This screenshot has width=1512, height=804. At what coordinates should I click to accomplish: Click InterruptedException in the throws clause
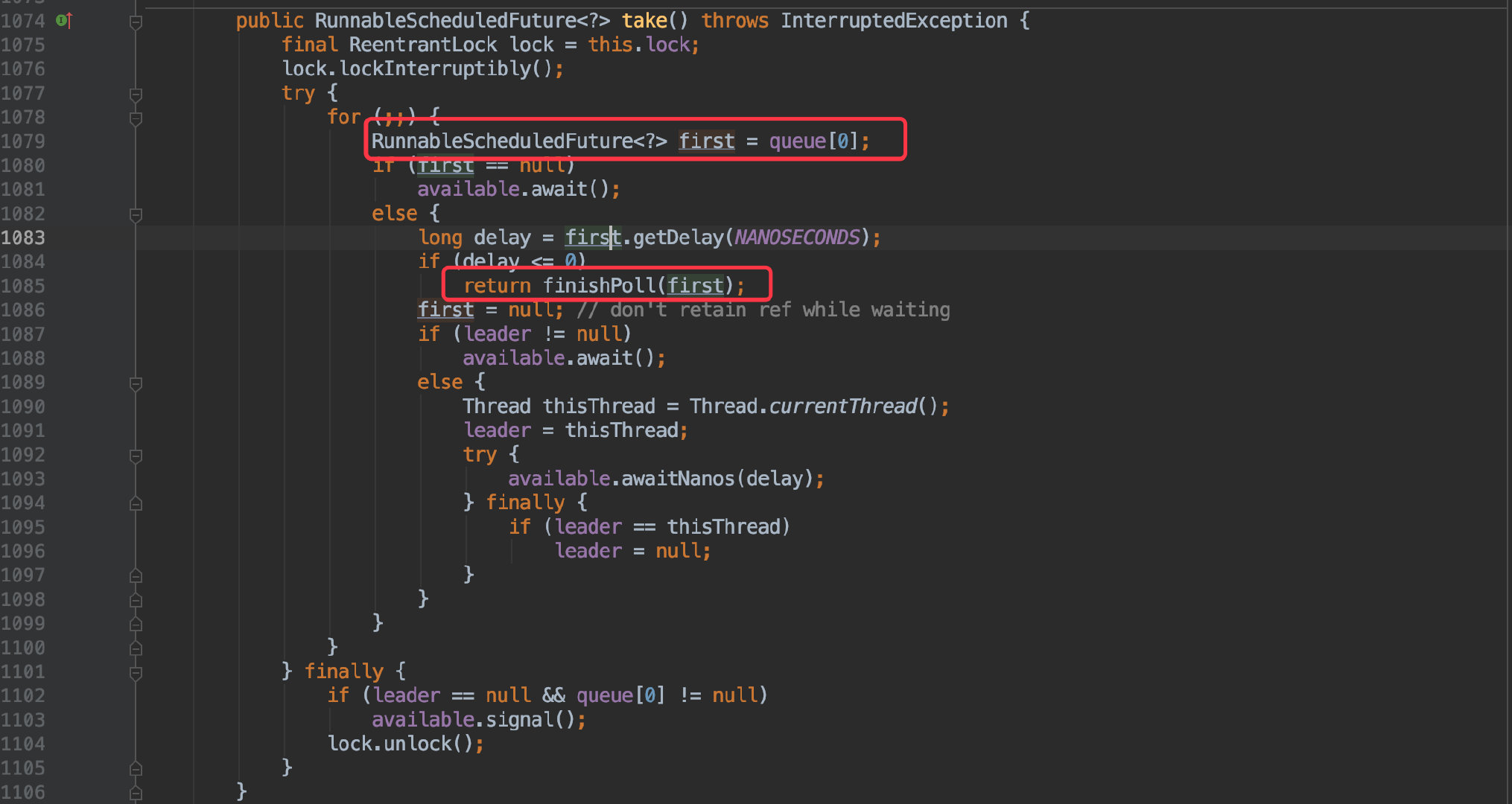(x=894, y=21)
